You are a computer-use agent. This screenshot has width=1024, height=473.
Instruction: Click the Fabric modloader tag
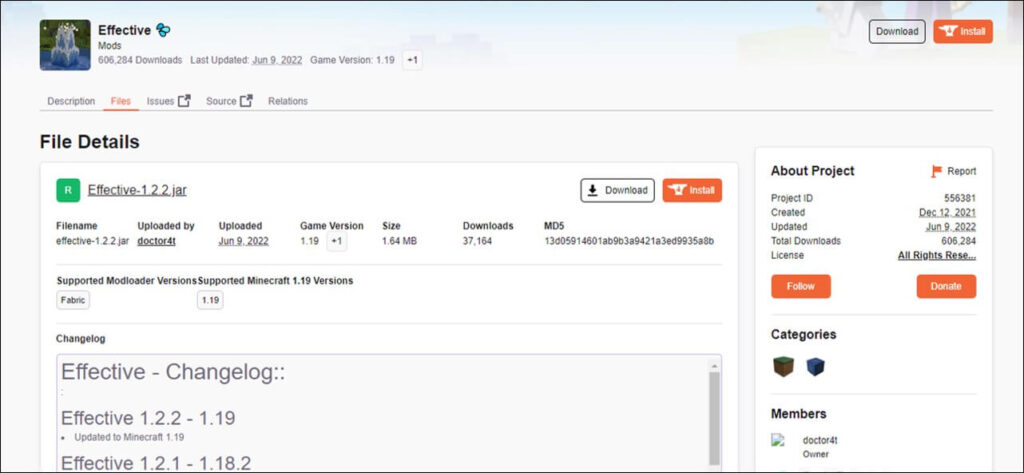72,300
